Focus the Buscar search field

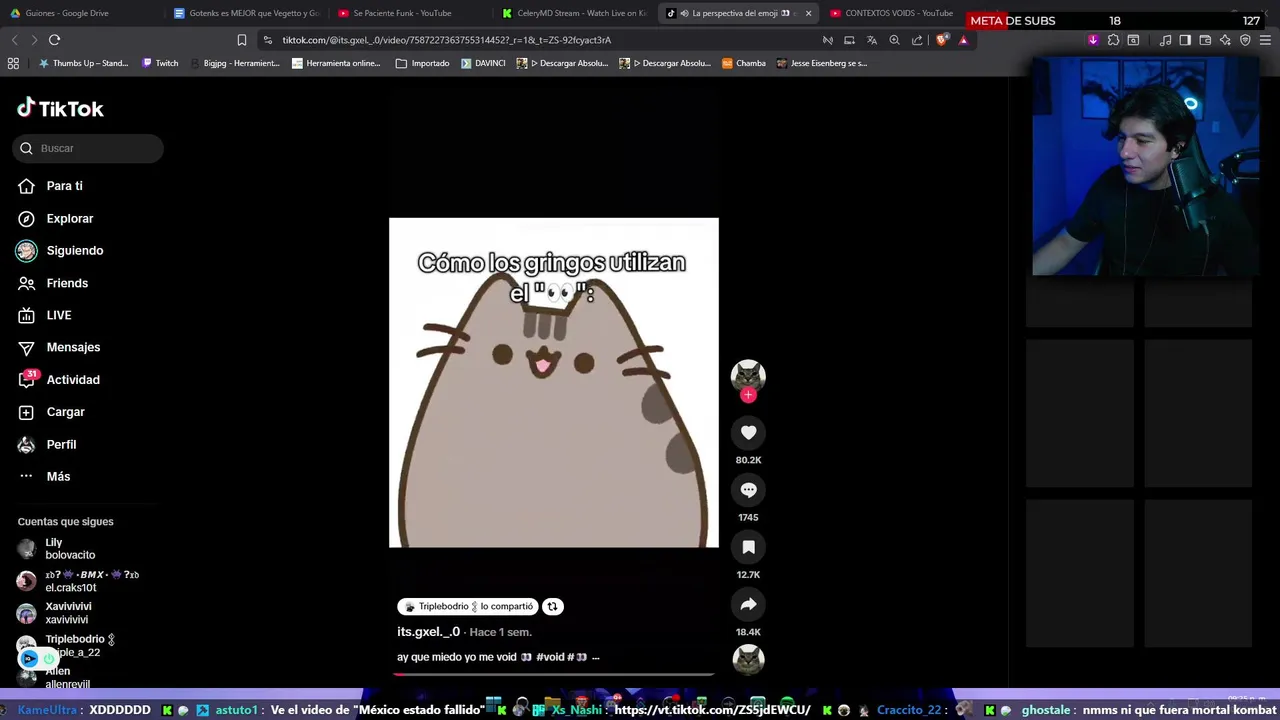click(88, 148)
